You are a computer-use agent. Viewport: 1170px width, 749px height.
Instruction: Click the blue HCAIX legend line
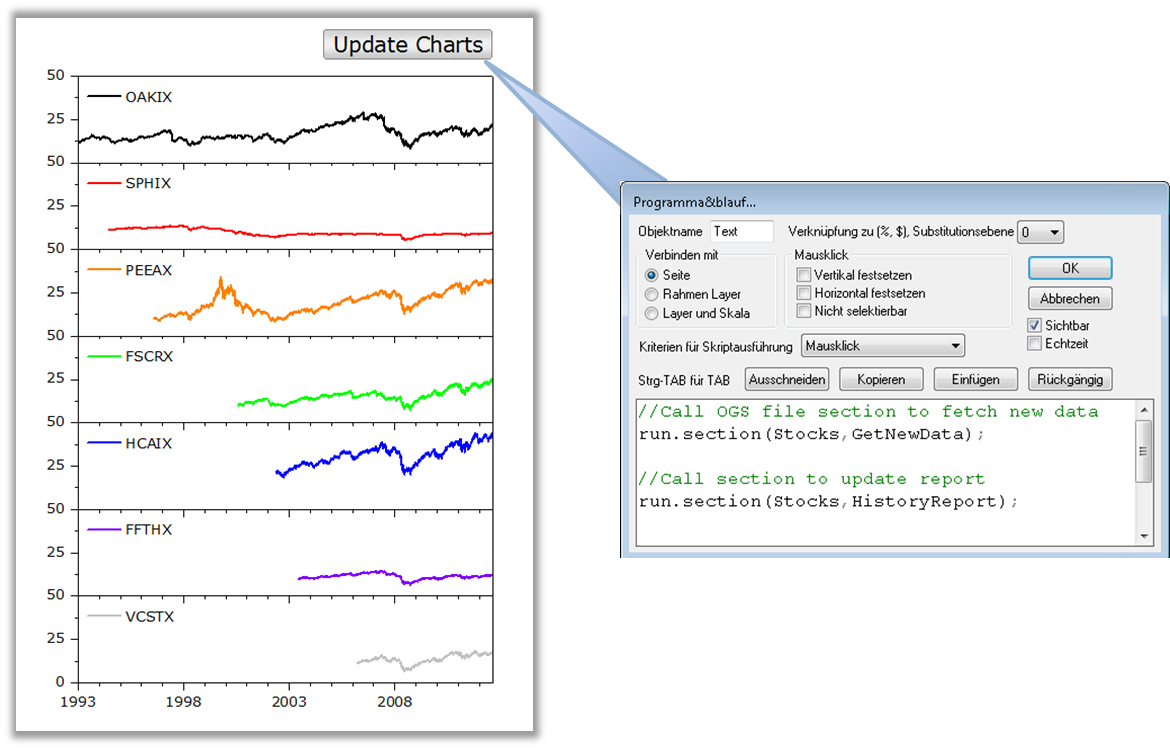(x=104, y=442)
